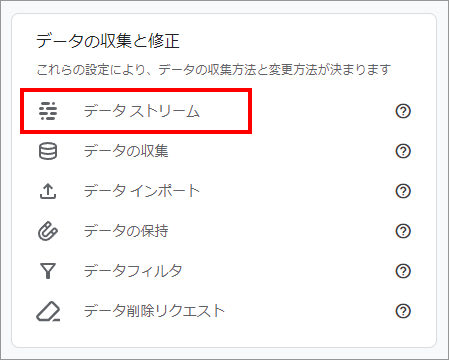Click the upload icon for データ インポート
The height and width of the screenshot is (360, 449).
tap(48, 191)
